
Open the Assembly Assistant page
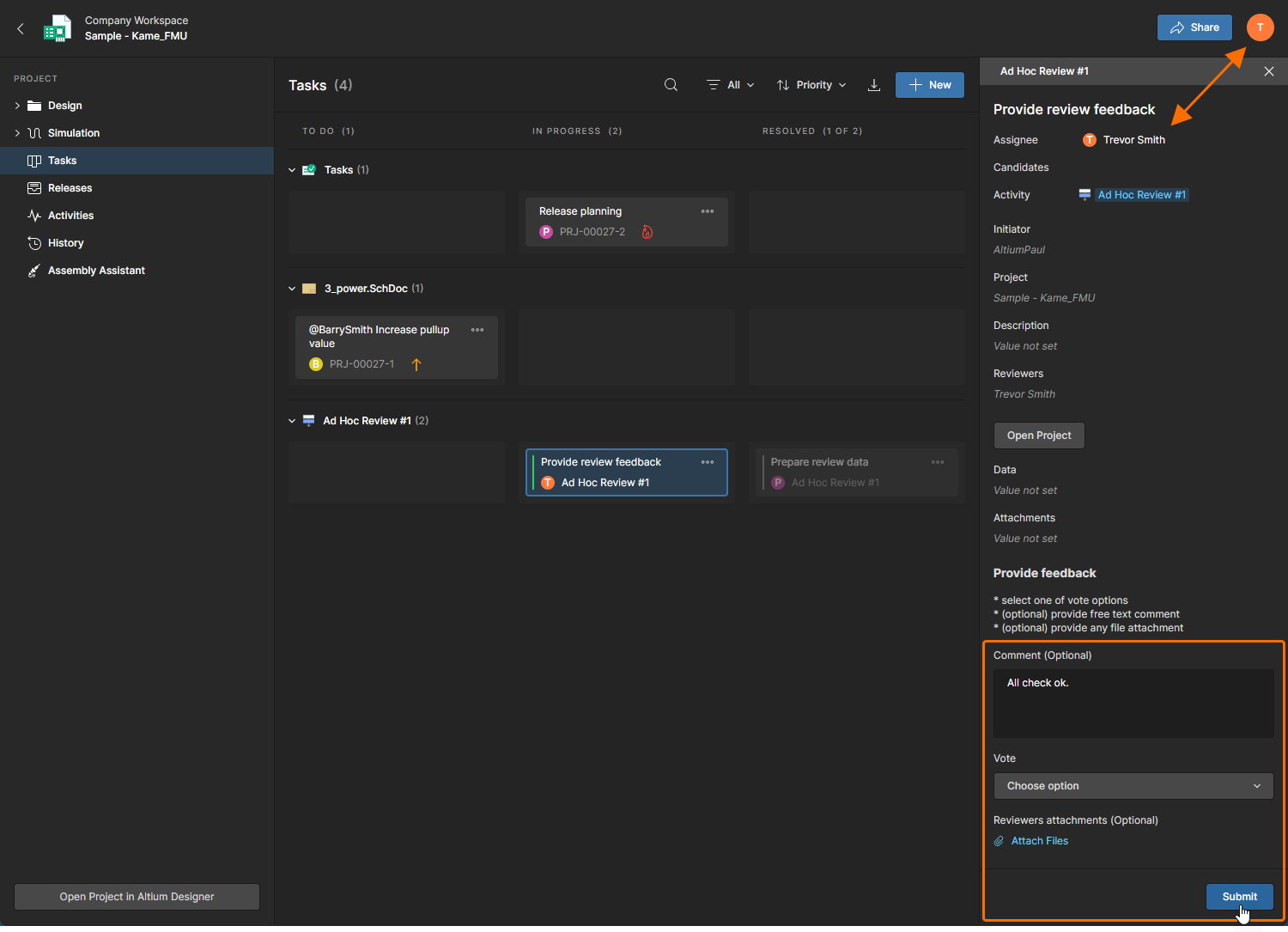(96, 271)
